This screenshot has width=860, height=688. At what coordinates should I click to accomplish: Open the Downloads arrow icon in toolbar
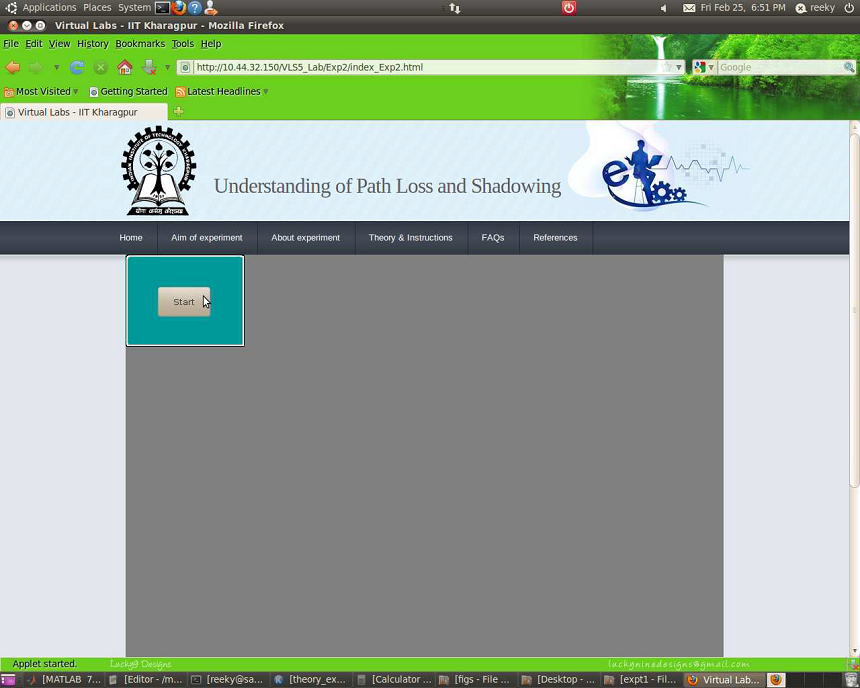(x=149, y=67)
